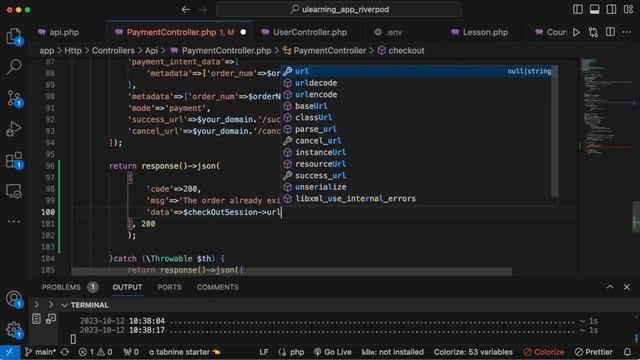Customize layout icon in title bar

628,9
